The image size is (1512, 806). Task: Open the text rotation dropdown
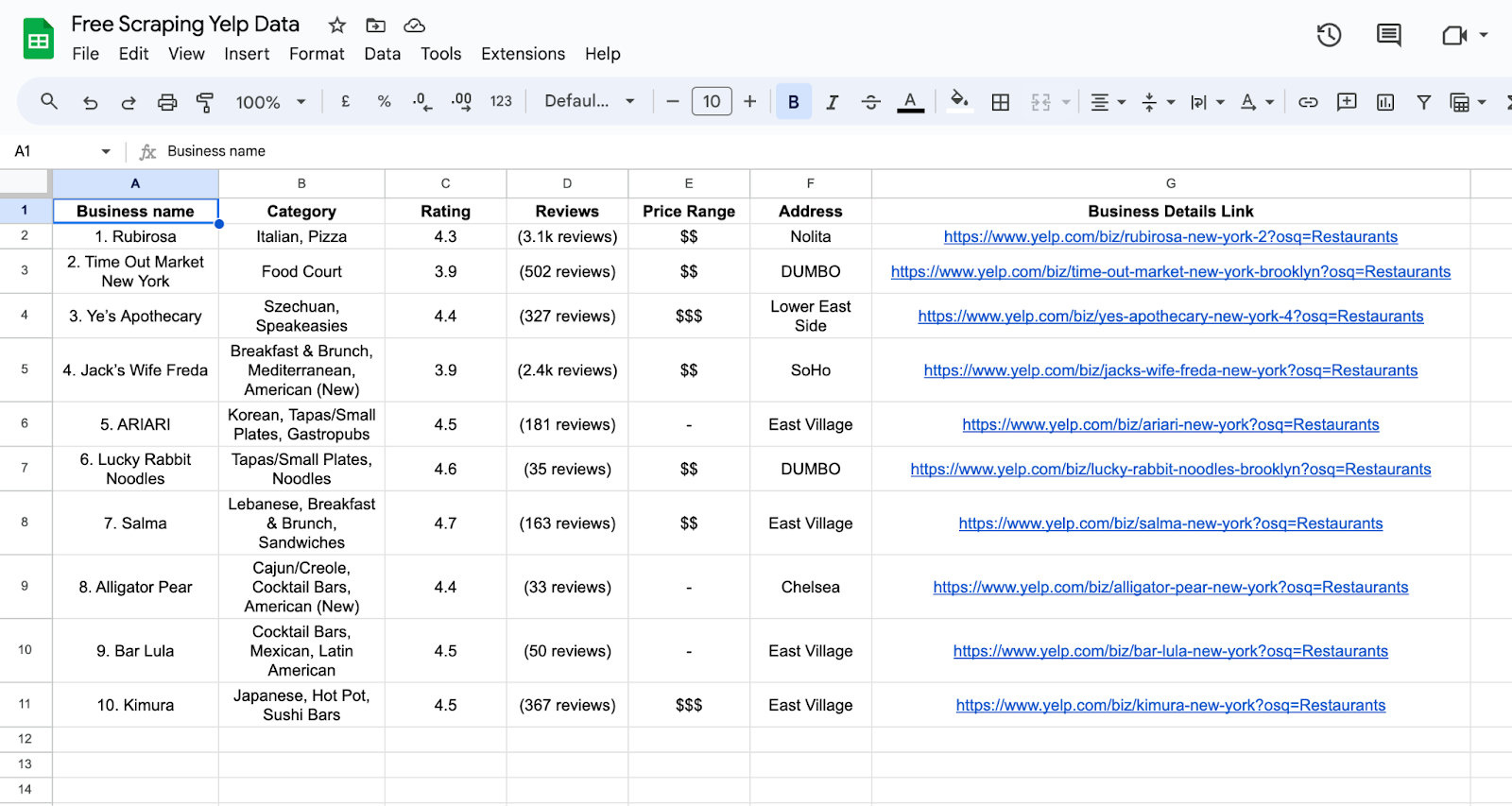pyautogui.click(x=1257, y=102)
